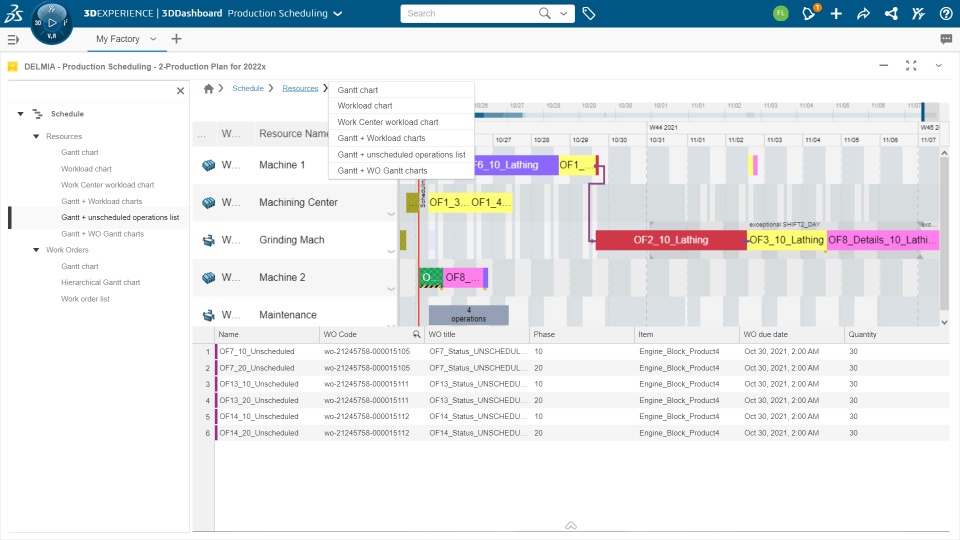Screen dimensions: 960x540
Task: Select Workload chart in dropdown menu
Action: (x=402, y=106)
